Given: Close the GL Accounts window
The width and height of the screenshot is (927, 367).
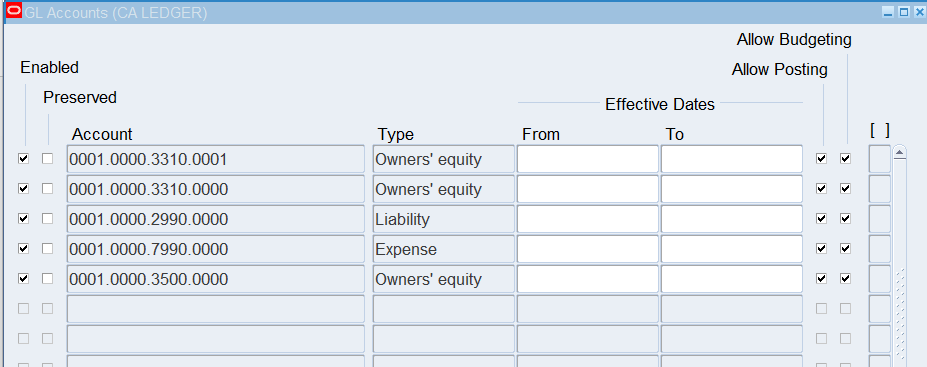Looking at the screenshot, I should pyautogui.click(x=919, y=12).
